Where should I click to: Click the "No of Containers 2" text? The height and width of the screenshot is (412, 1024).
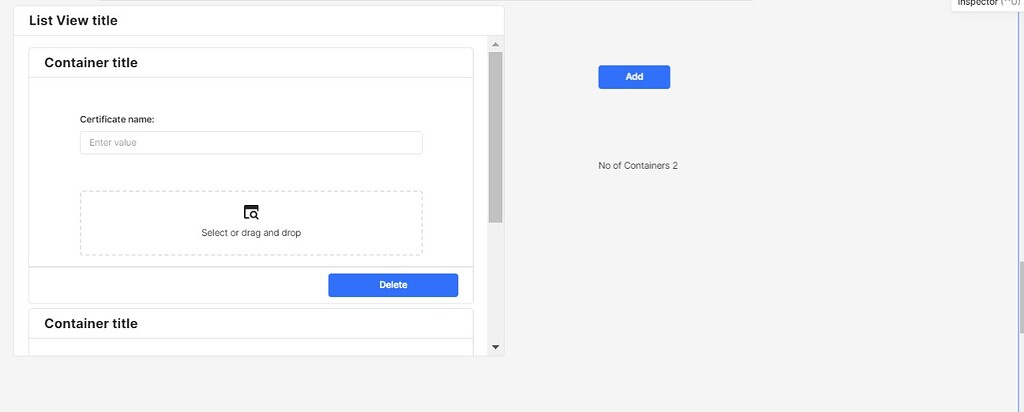pyautogui.click(x=638, y=166)
